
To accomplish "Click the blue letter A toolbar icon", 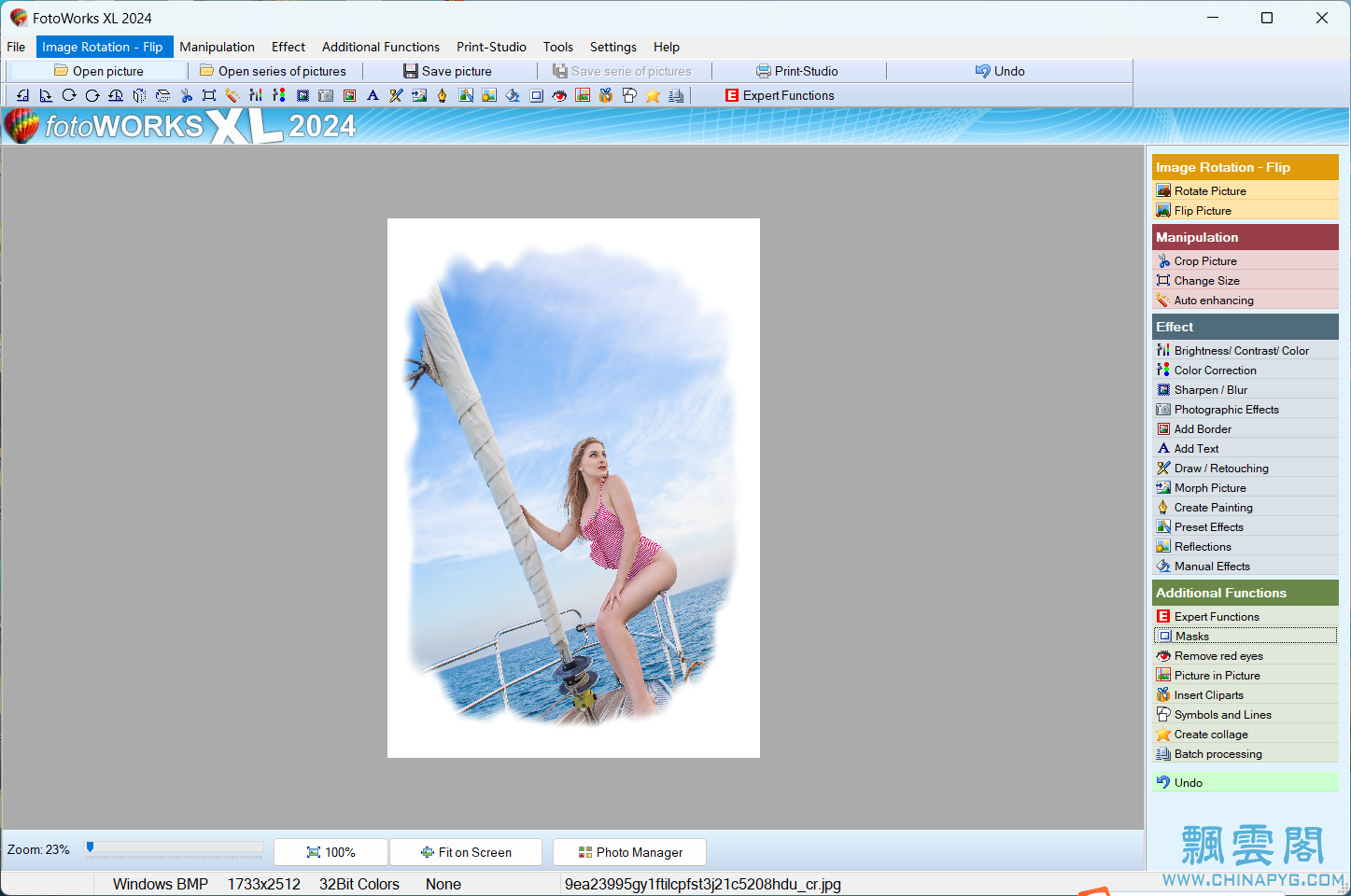I will pos(373,95).
